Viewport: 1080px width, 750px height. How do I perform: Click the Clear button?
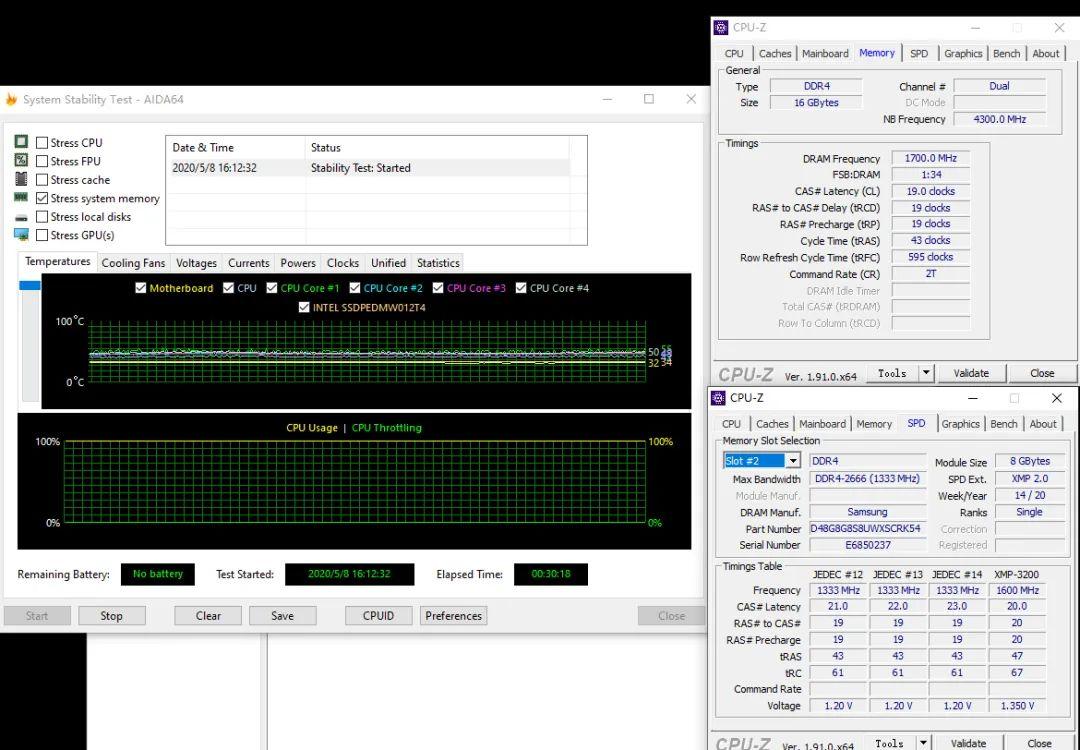pyautogui.click(x=208, y=616)
